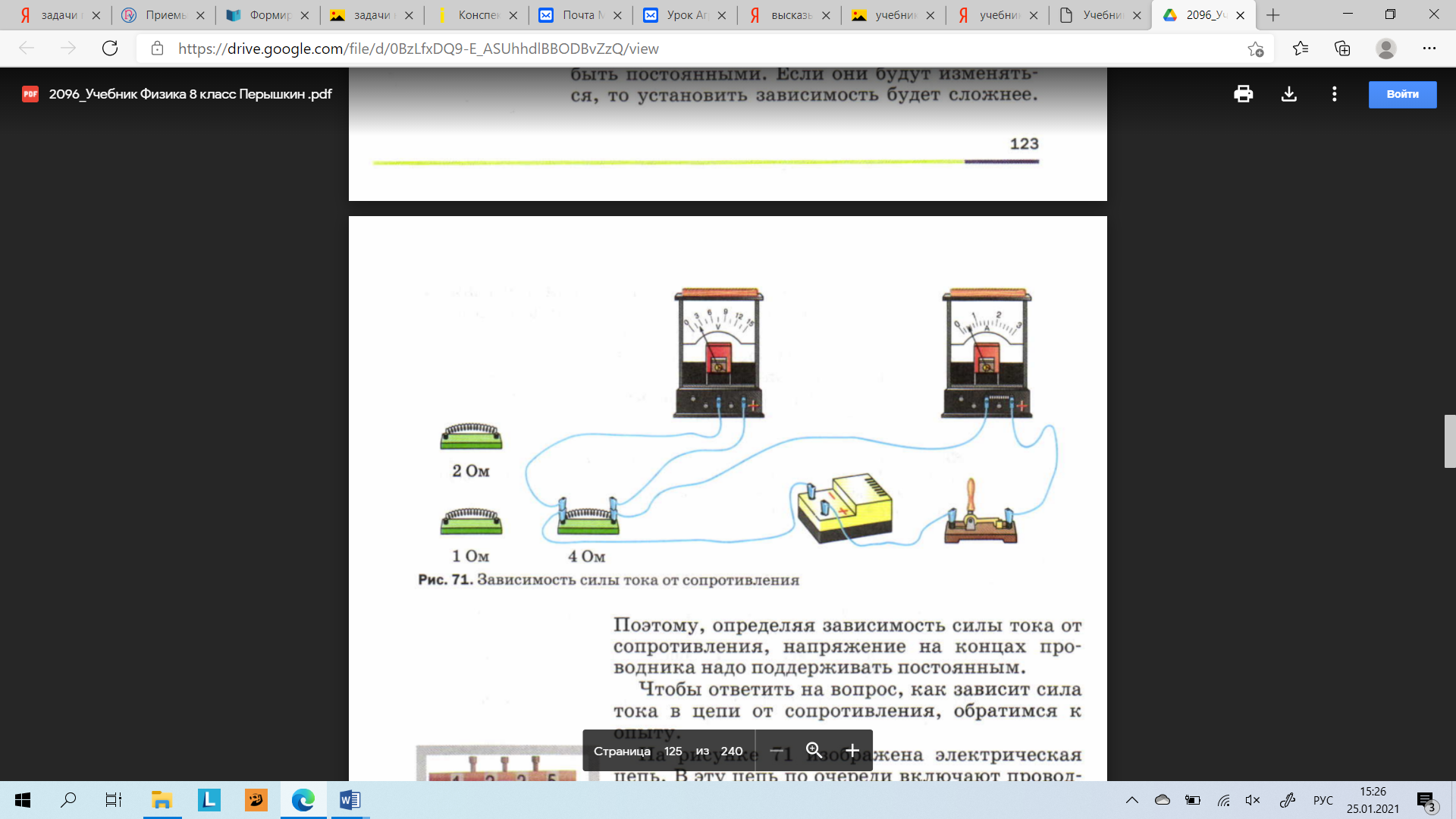Click the page number 125 field
The width and height of the screenshot is (1456, 819).
coord(673,751)
